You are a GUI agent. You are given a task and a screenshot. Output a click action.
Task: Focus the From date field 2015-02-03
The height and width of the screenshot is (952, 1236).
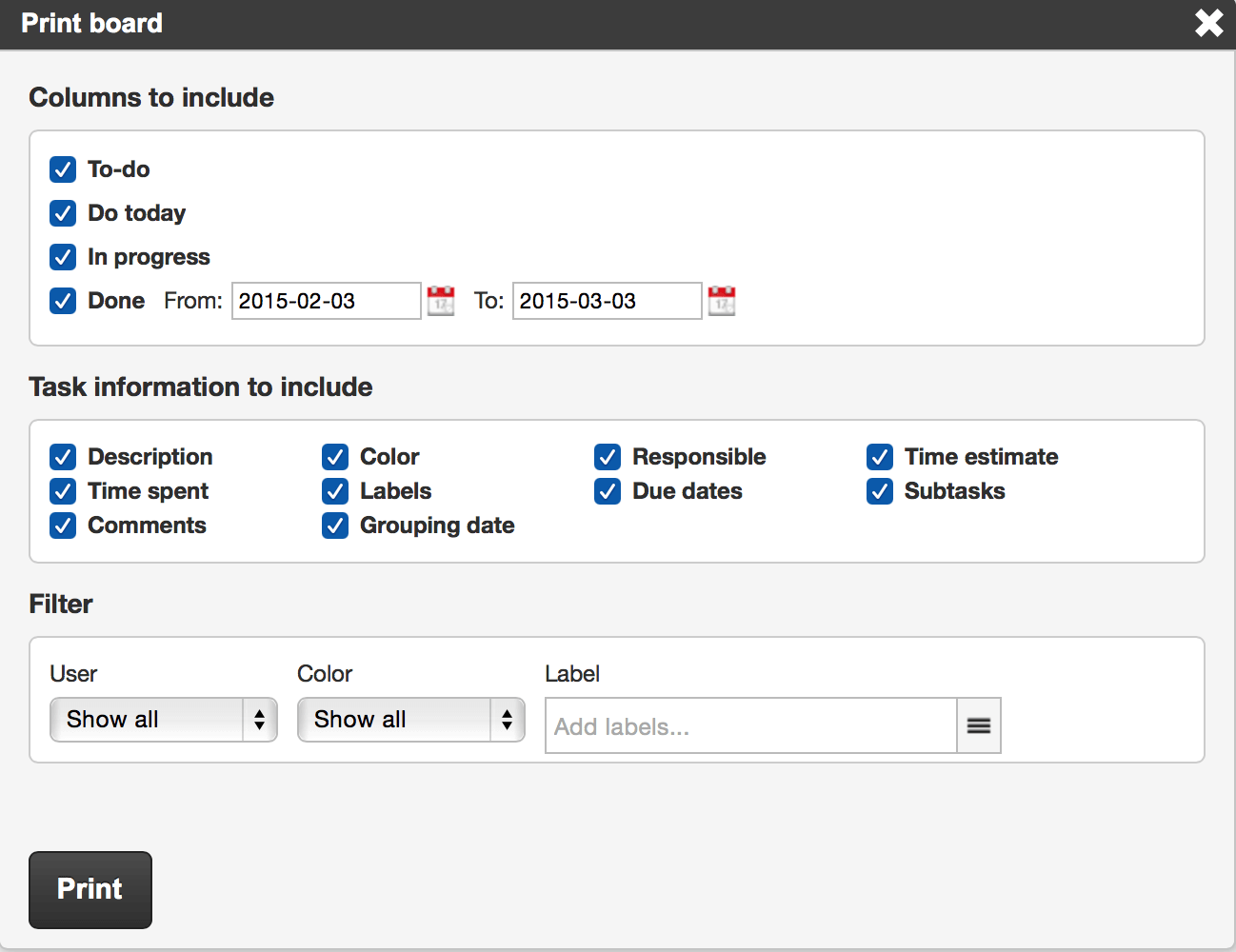(x=327, y=301)
